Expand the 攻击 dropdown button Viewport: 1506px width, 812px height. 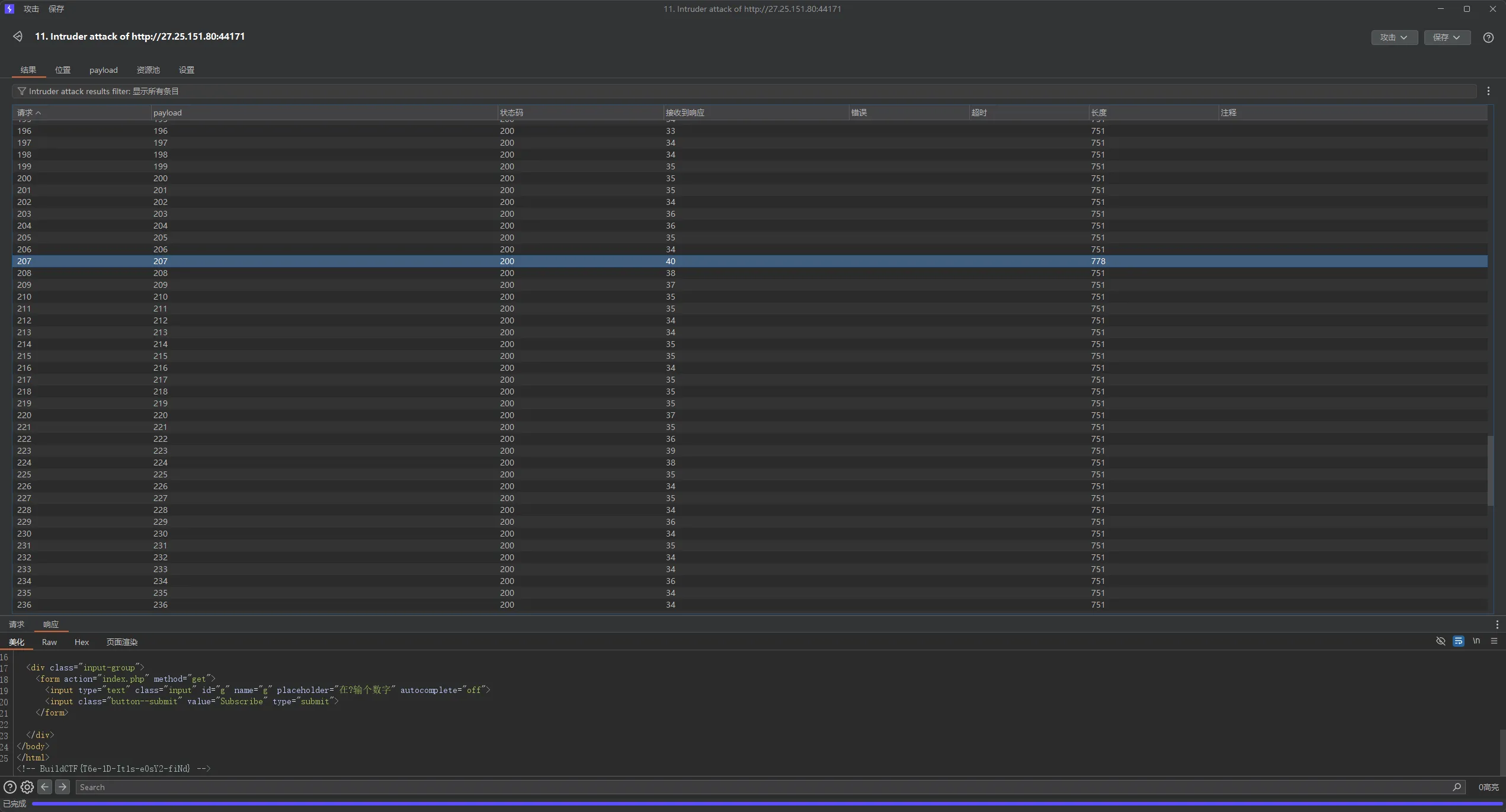click(x=1394, y=37)
